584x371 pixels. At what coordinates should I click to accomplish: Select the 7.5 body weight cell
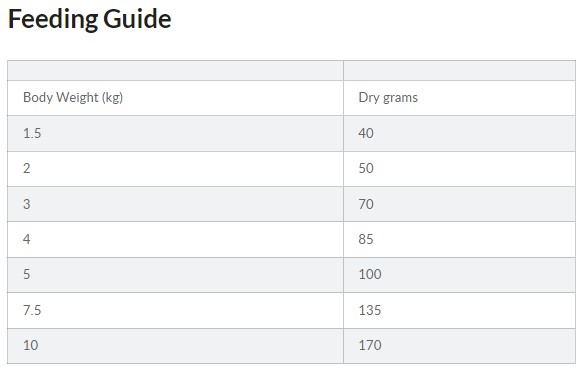click(175, 310)
